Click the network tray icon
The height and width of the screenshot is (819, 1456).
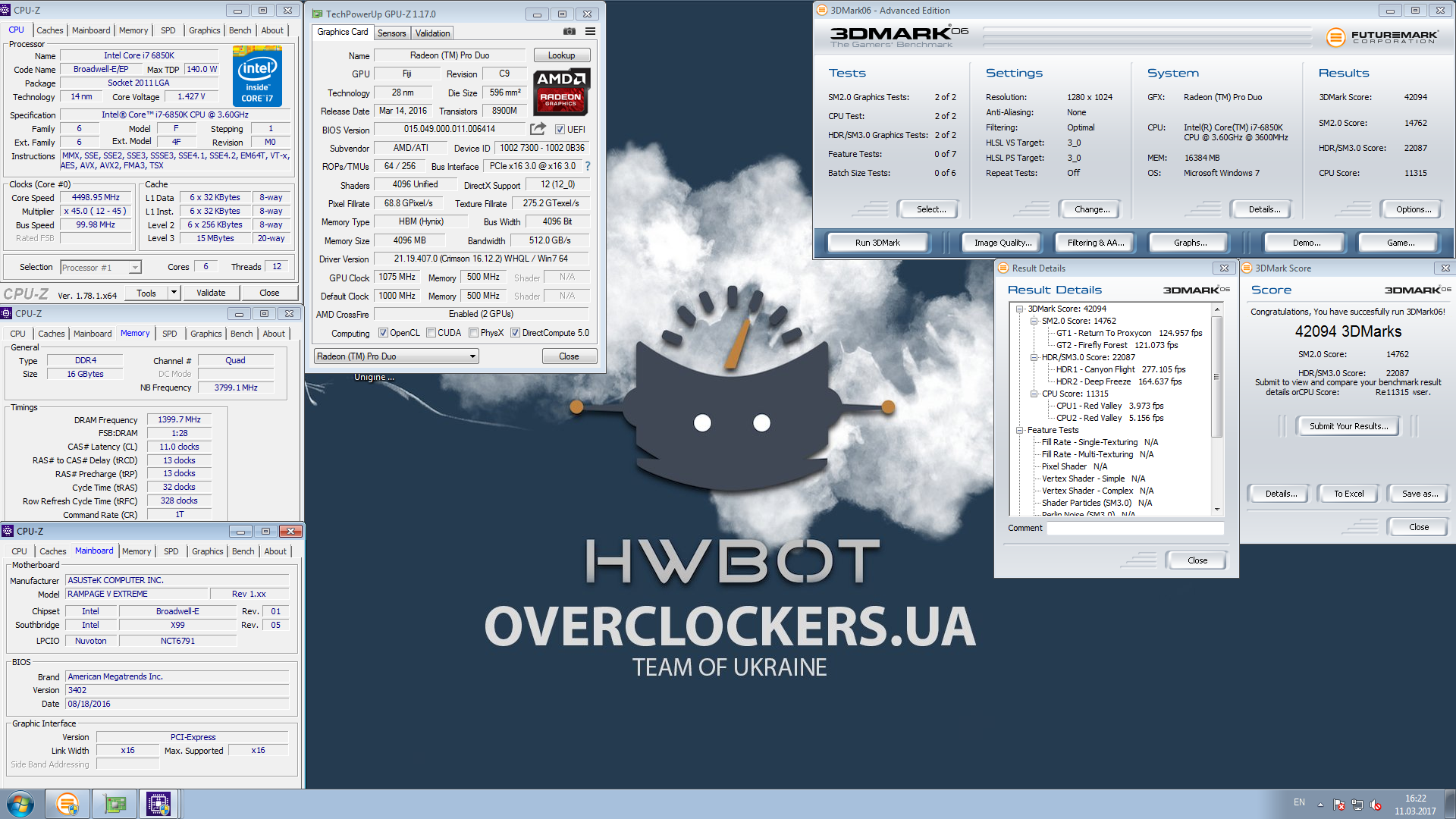[x=1357, y=805]
